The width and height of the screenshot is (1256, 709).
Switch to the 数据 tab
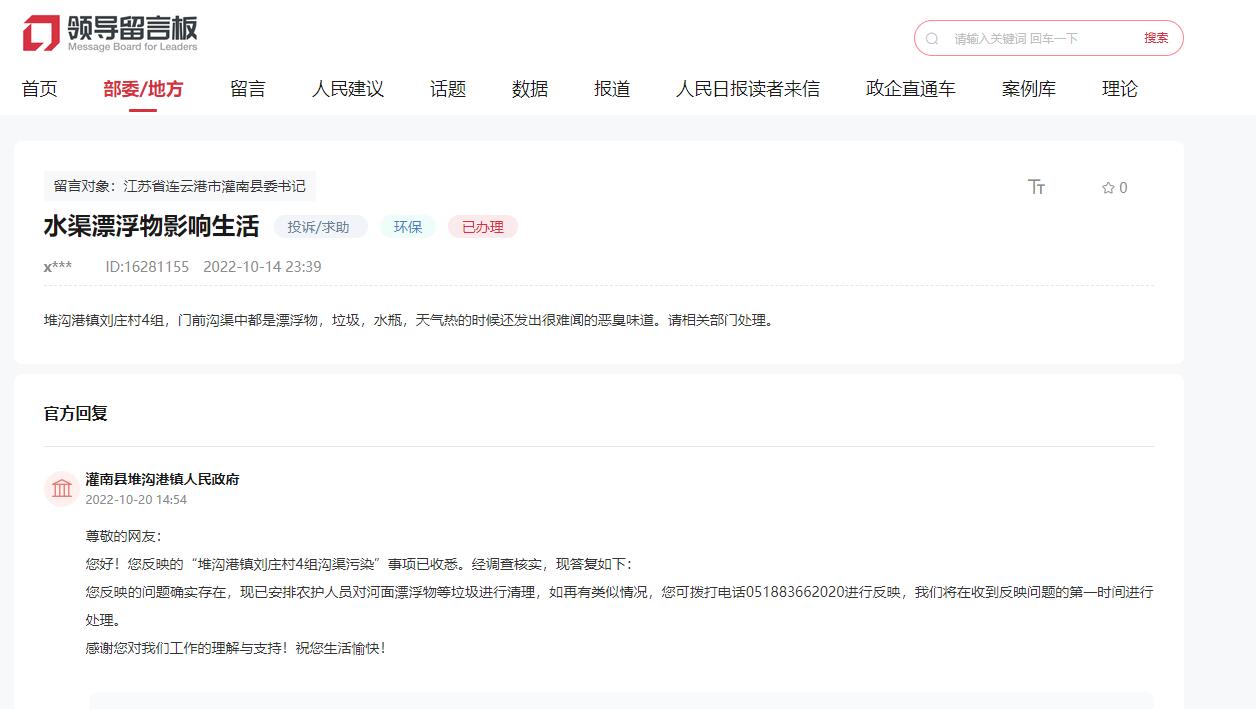click(x=530, y=89)
